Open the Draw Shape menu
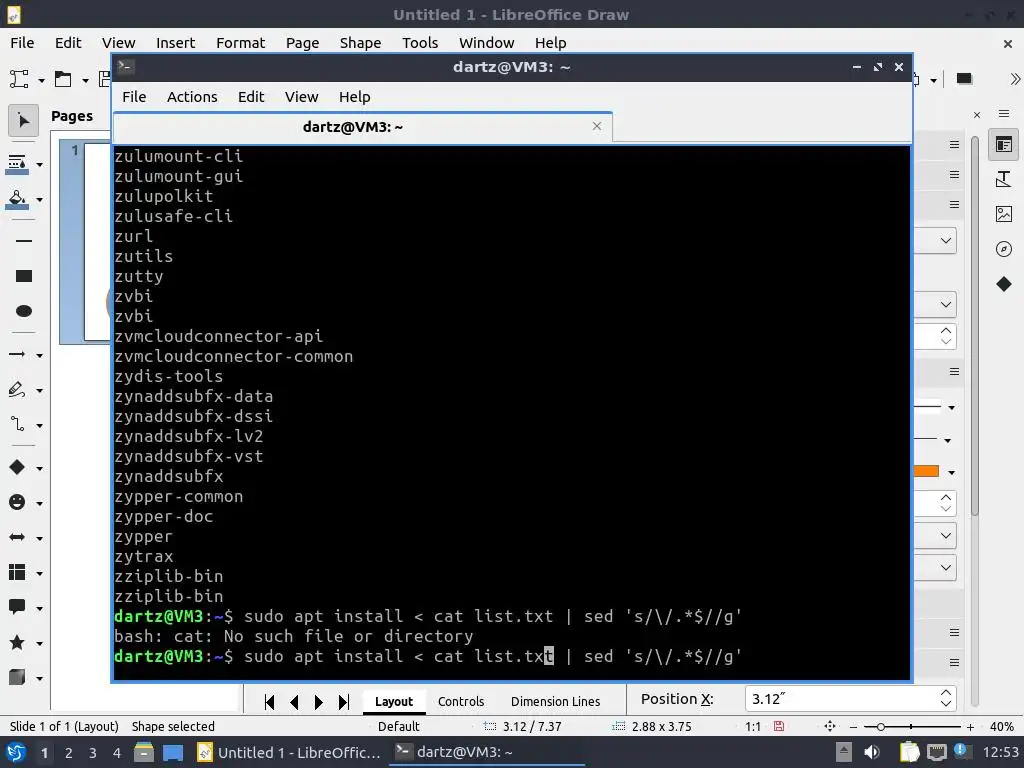The image size is (1024, 768). click(360, 43)
